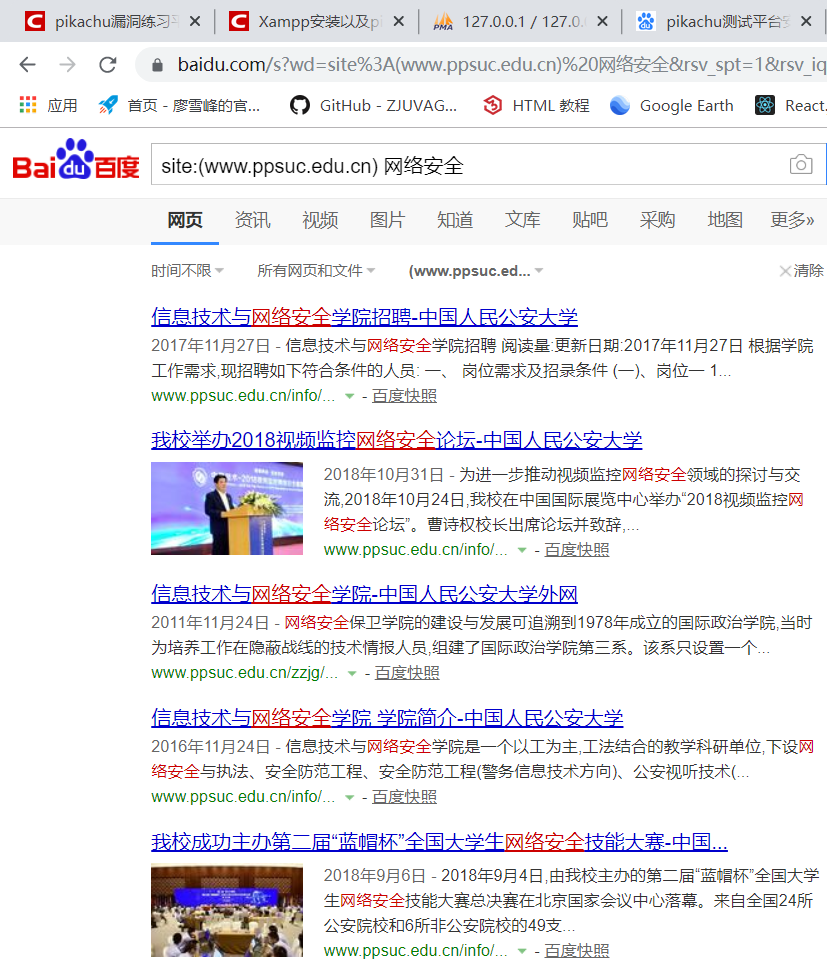
Task: Open the (www.ppsuc.ed... site filter dropdown
Action: click(476, 270)
